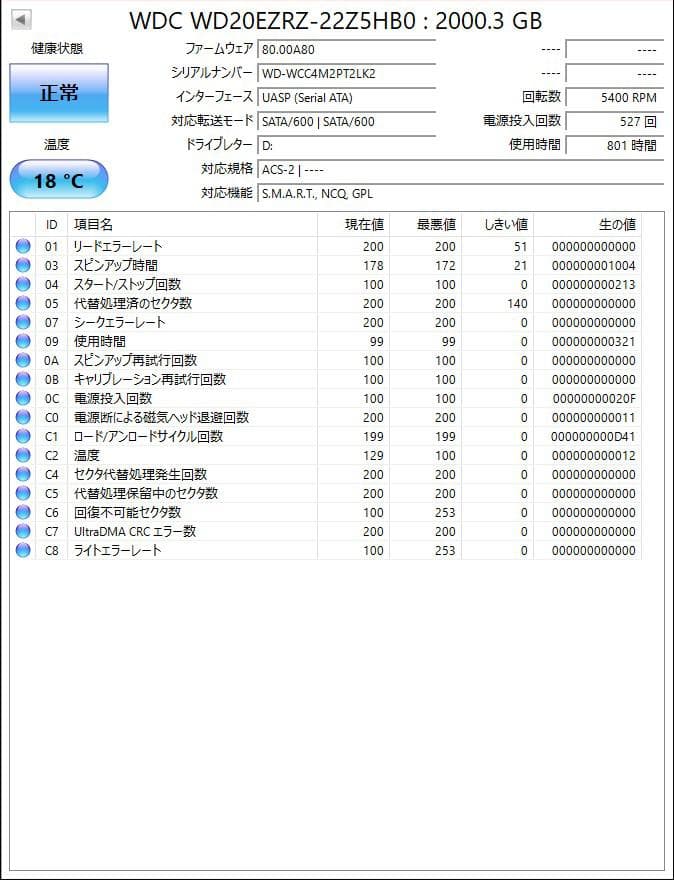Select the 電源断による磁気ヘッド退避回数 attribute name

tap(162, 417)
